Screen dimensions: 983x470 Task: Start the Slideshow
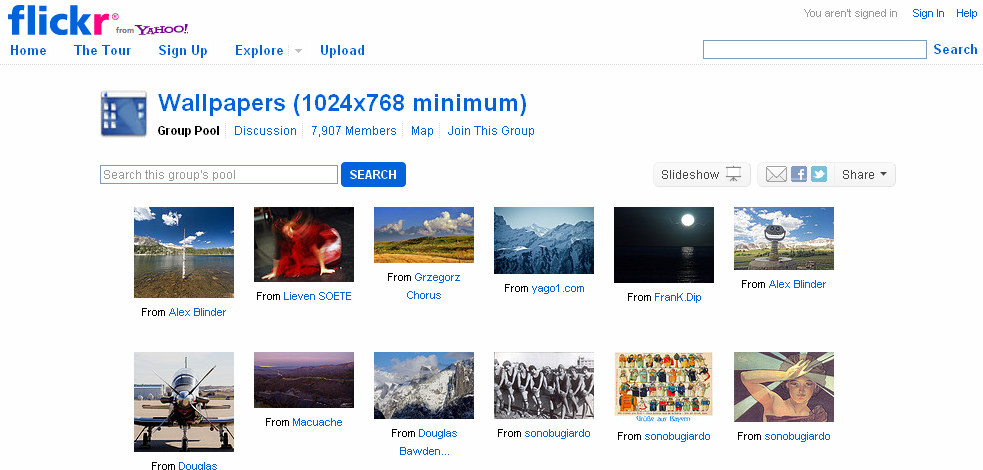[x=702, y=175]
